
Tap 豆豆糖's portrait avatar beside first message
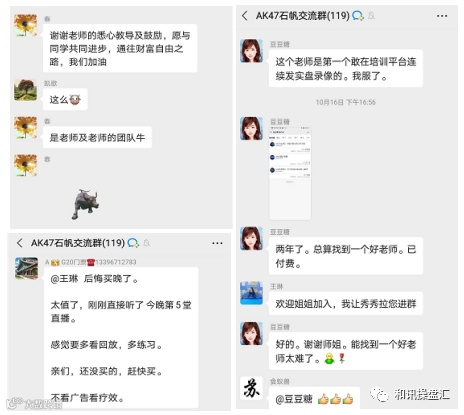[252, 51]
